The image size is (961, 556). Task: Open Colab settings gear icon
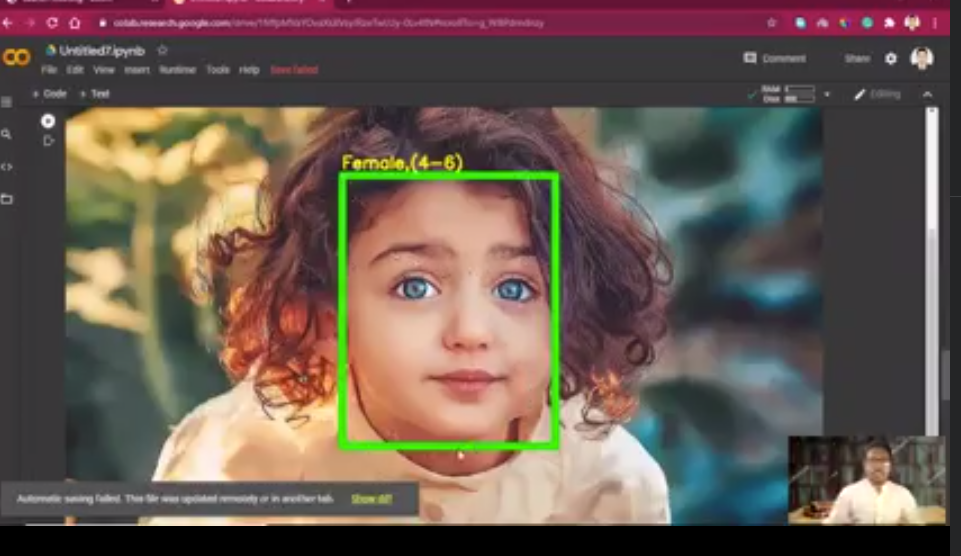pos(891,59)
